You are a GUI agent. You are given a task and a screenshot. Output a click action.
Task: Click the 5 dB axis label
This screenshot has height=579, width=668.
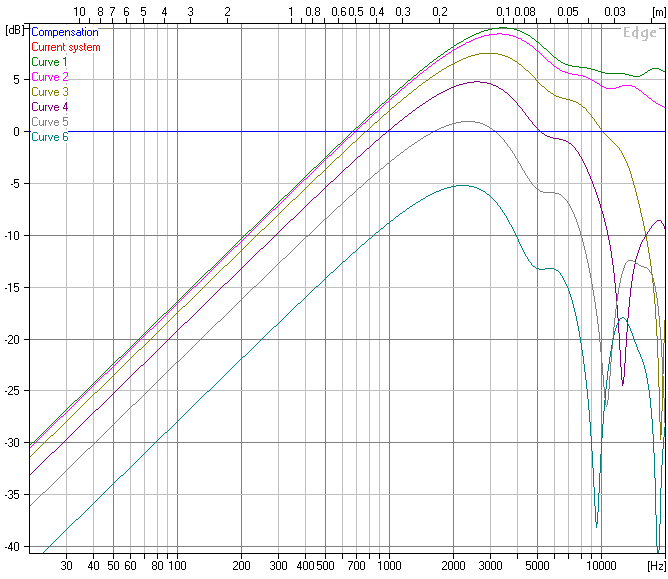(16, 80)
